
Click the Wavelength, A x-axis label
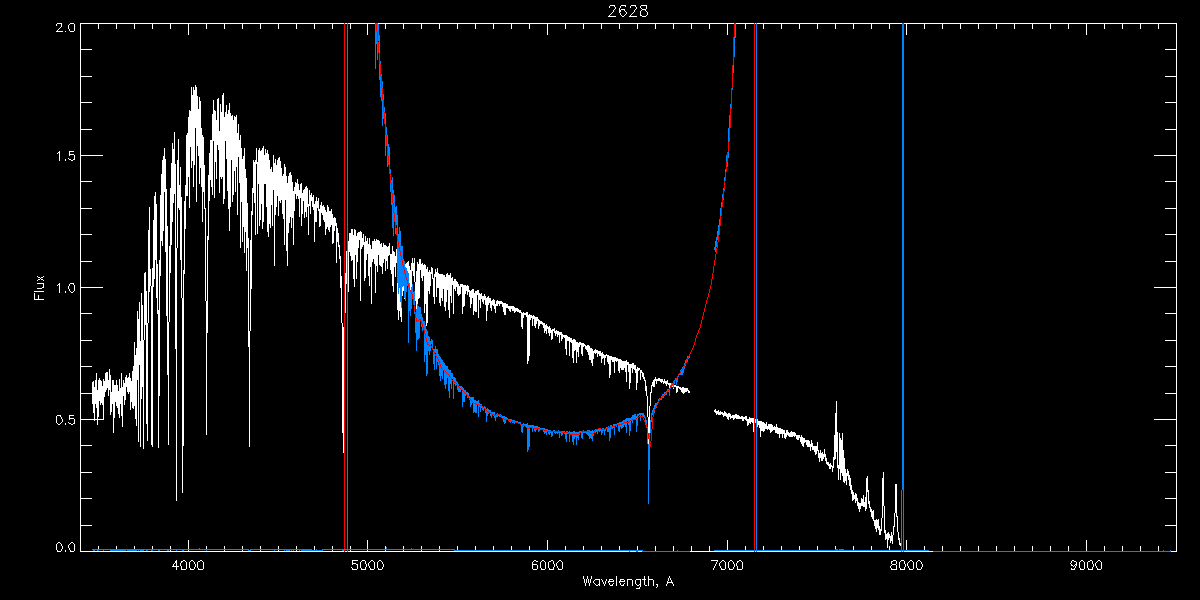[627, 581]
